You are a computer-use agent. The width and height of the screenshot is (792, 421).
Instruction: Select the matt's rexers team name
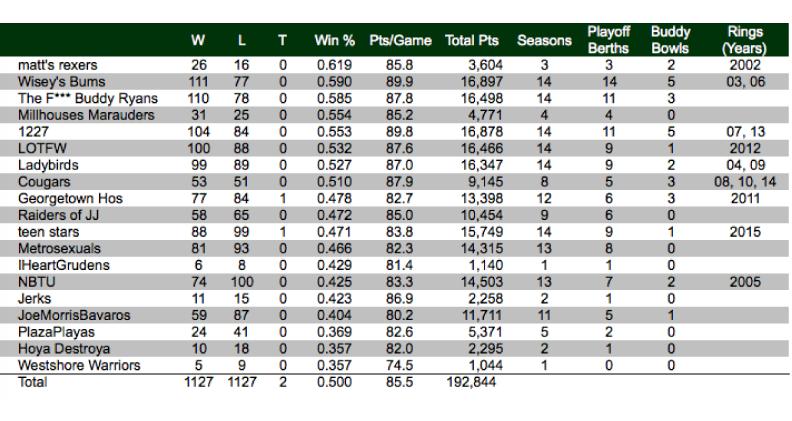coord(58,65)
